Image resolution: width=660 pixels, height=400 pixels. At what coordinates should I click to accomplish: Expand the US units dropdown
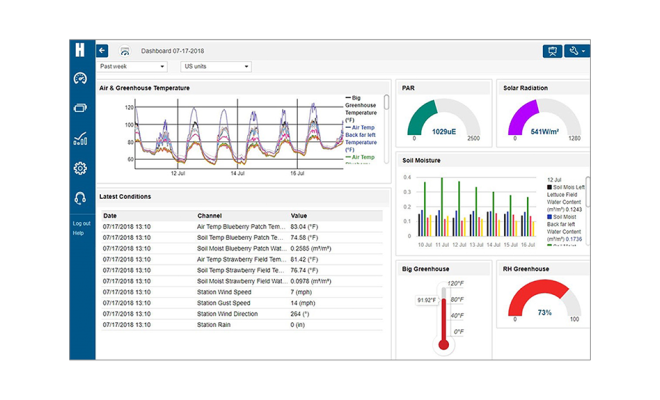coord(215,67)
